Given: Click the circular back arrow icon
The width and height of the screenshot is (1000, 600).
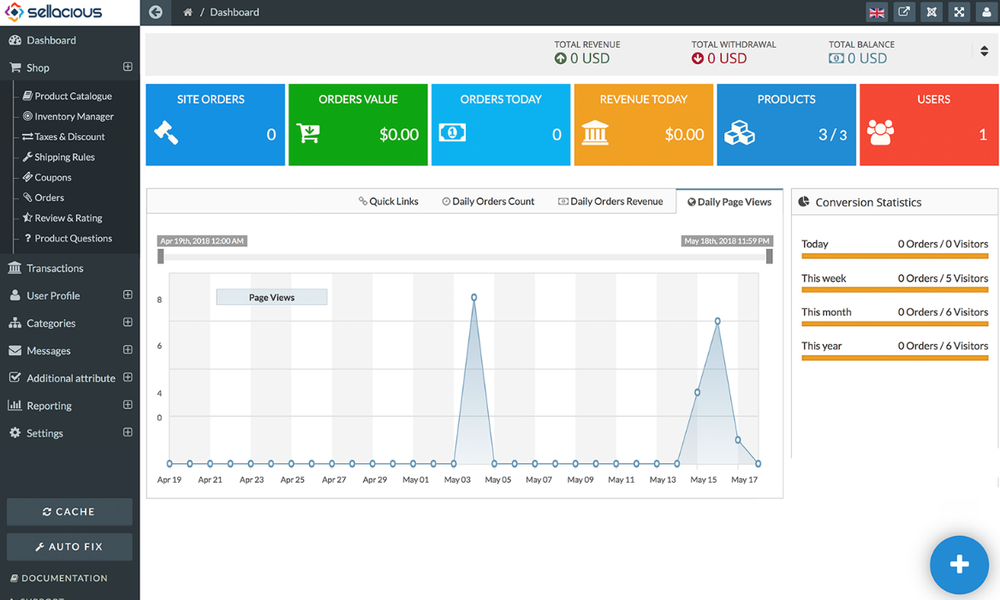Looking at the screenshot, I should pyautogui.click(x=155, y=12).
